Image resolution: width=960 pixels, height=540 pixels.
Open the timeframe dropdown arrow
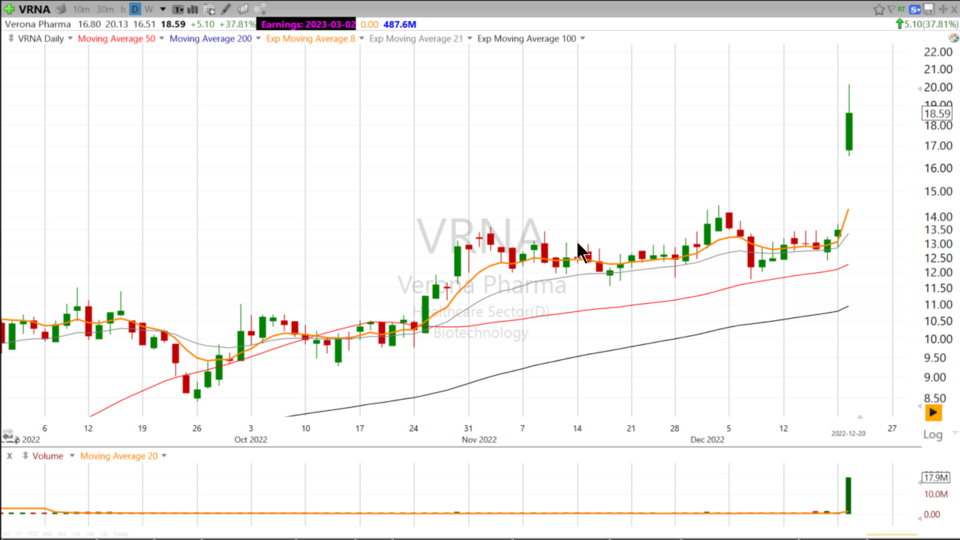pos(163,9)
